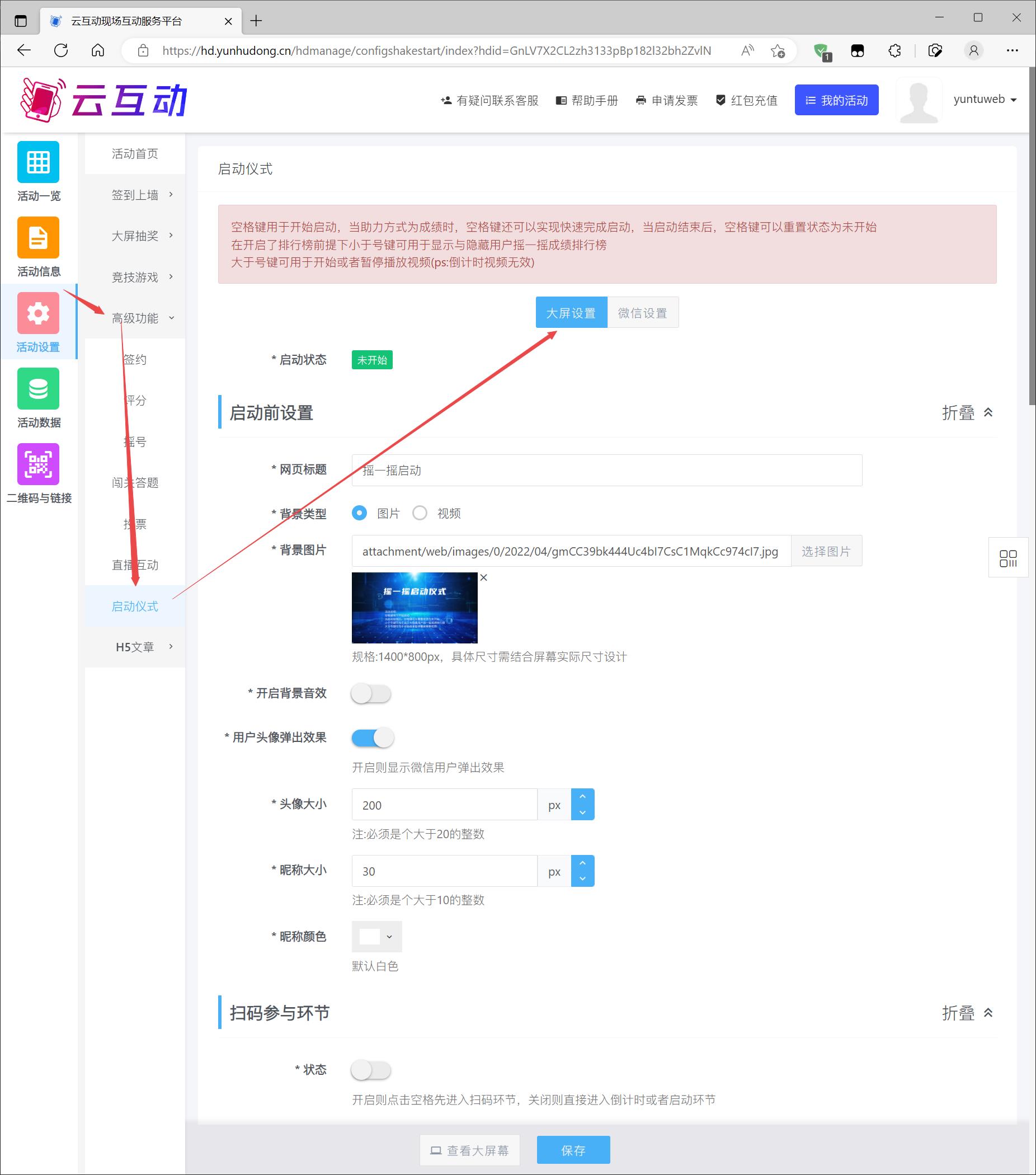Open 闯关答题 in the sidebar menu
Viewport: 1036px width, 1175px height.
pyautogui.click(x=135, y=483)
